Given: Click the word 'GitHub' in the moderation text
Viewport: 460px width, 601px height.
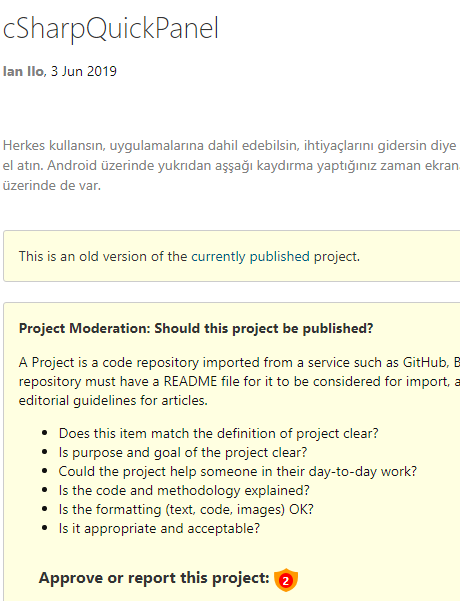Looking at the screenshot, I should click(425, 362).
